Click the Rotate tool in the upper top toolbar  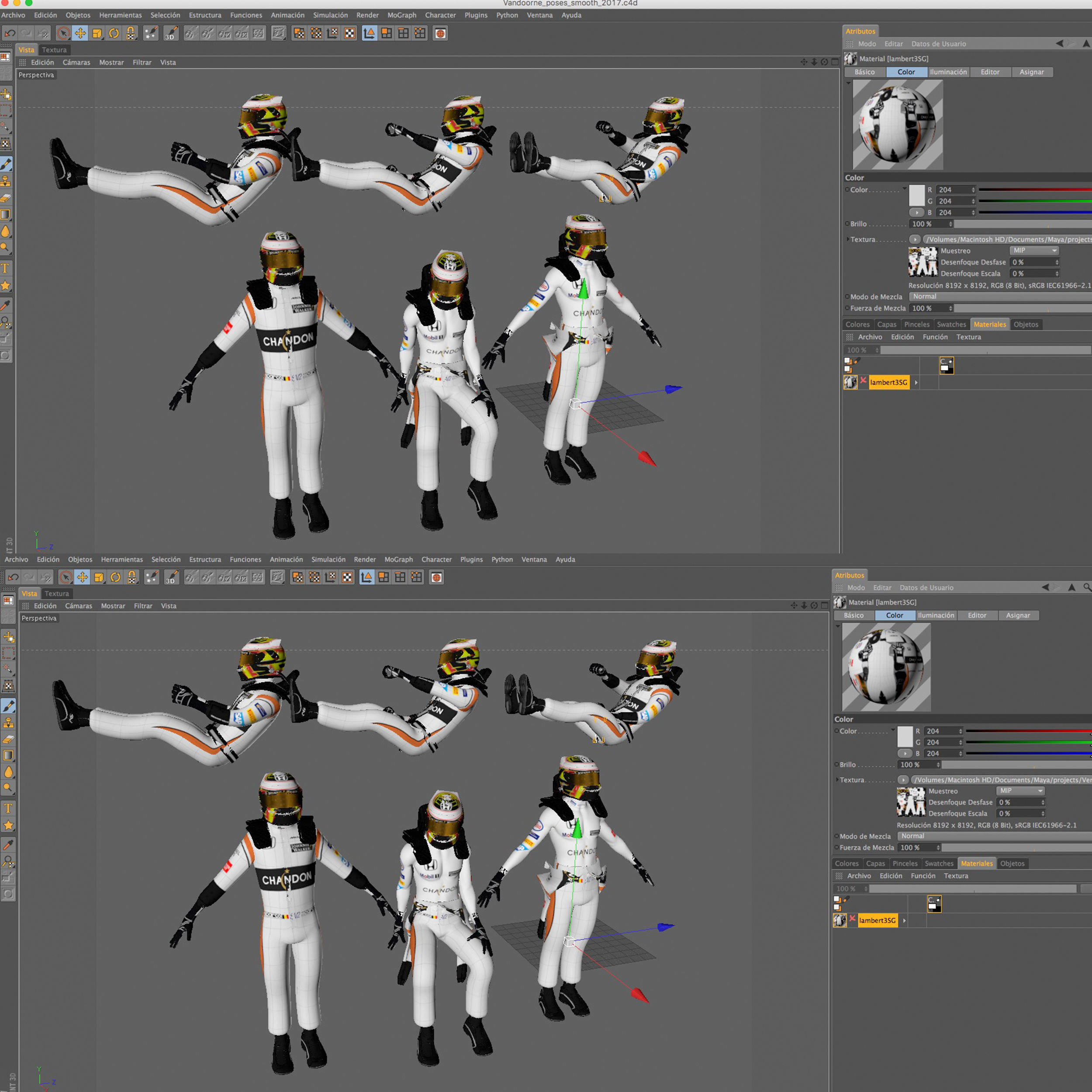coord(114,33)
